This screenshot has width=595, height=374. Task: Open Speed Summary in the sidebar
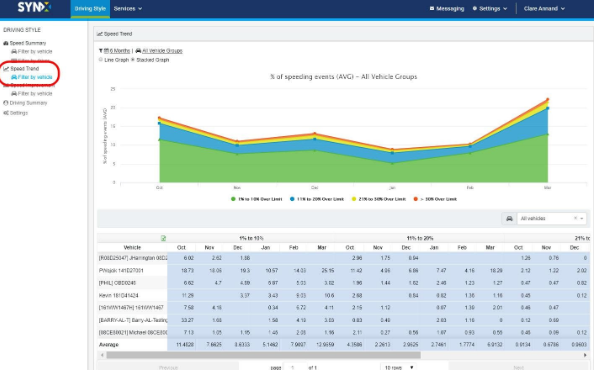tap(25, 43)
